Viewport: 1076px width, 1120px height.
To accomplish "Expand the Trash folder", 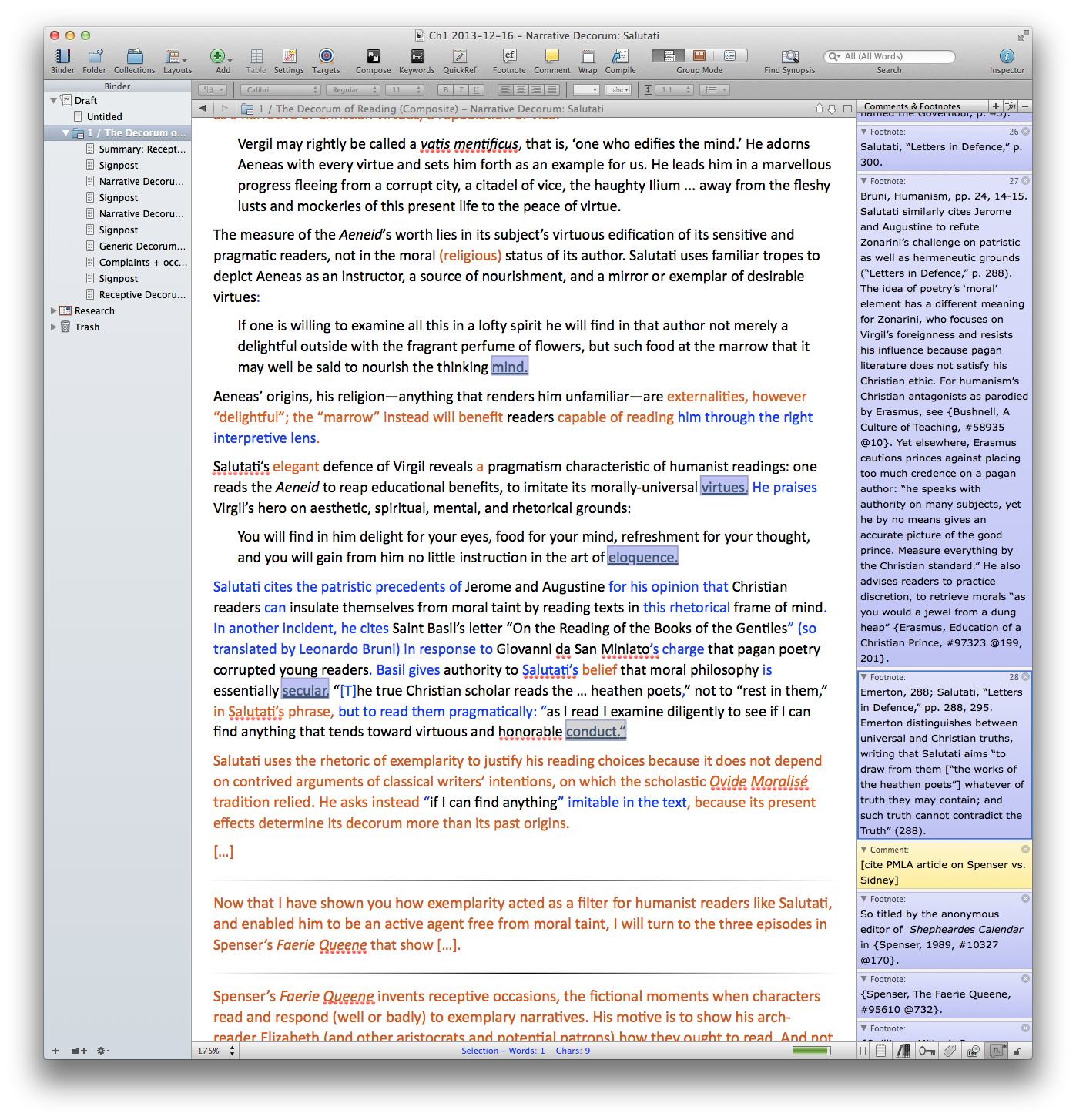I will coord(53,327).
